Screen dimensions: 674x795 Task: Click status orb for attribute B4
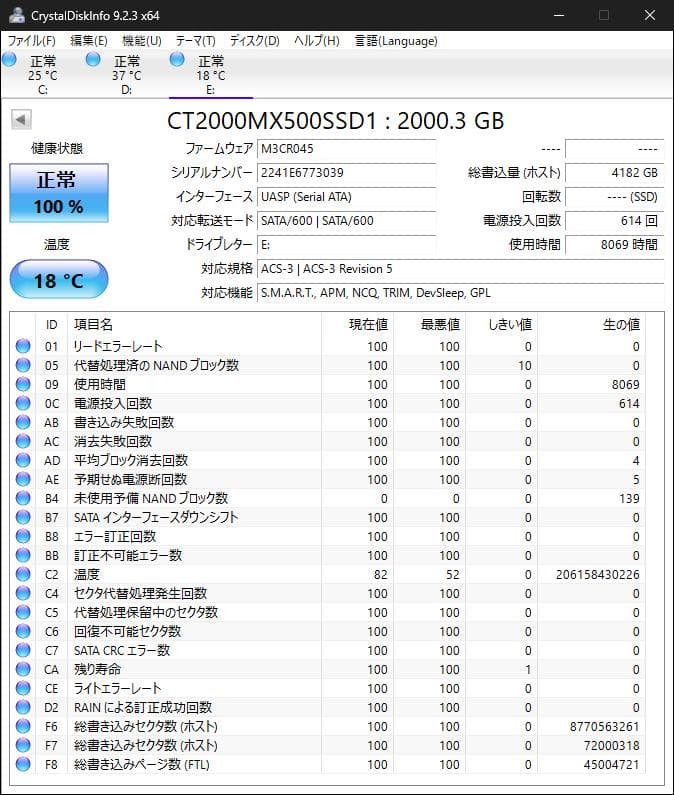coord(23,498)
